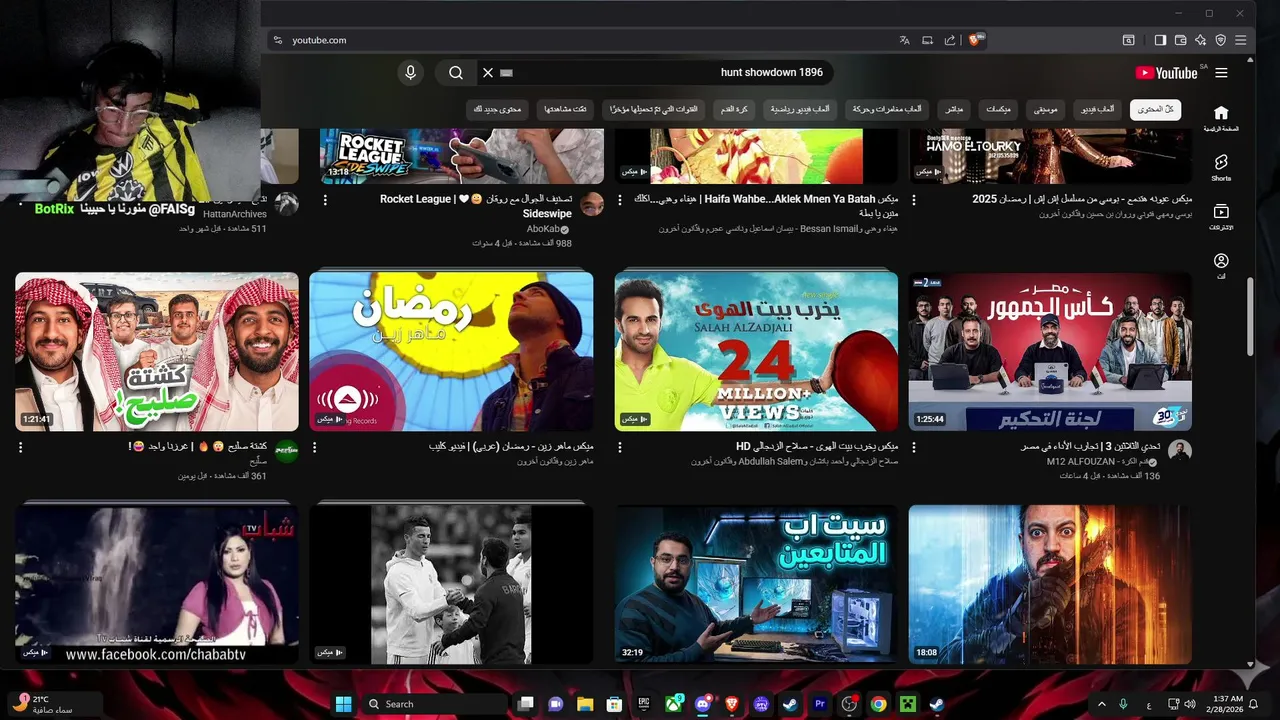This screenshot has height=720, width=1280.
Task: Play the كشتة صليح video thumbnail
Action: [157, 351]
